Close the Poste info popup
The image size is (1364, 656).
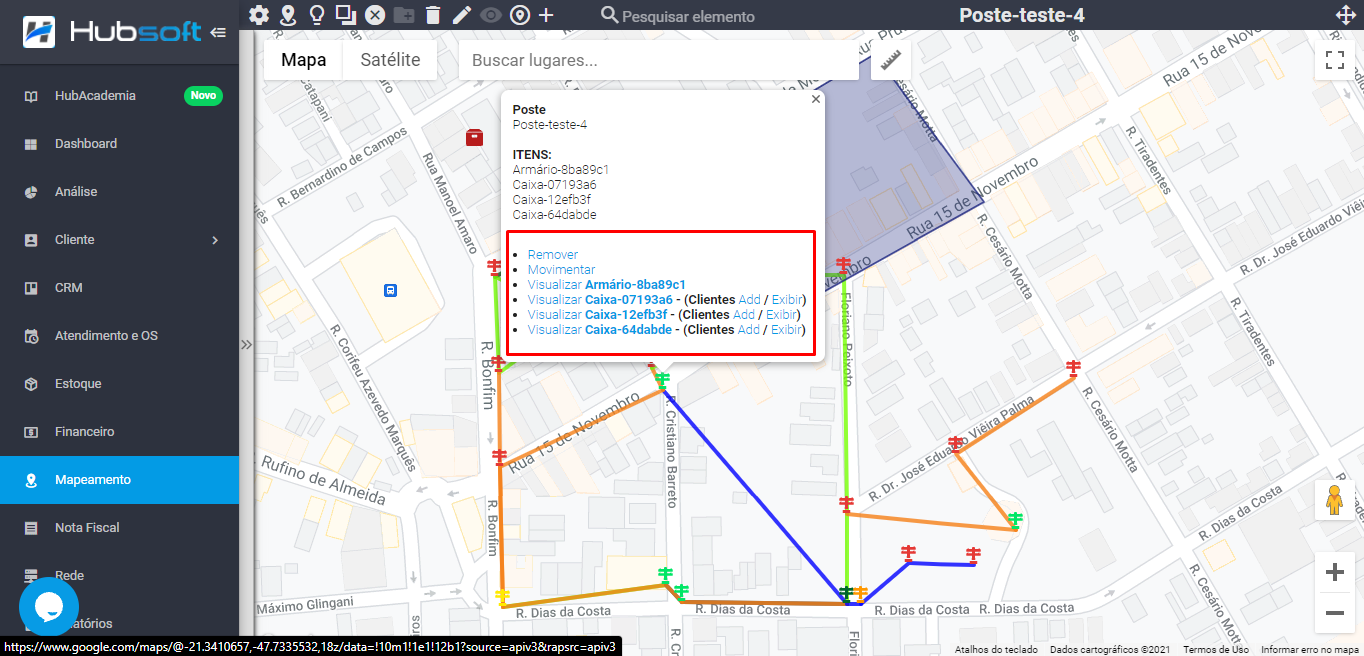[815, 99]
